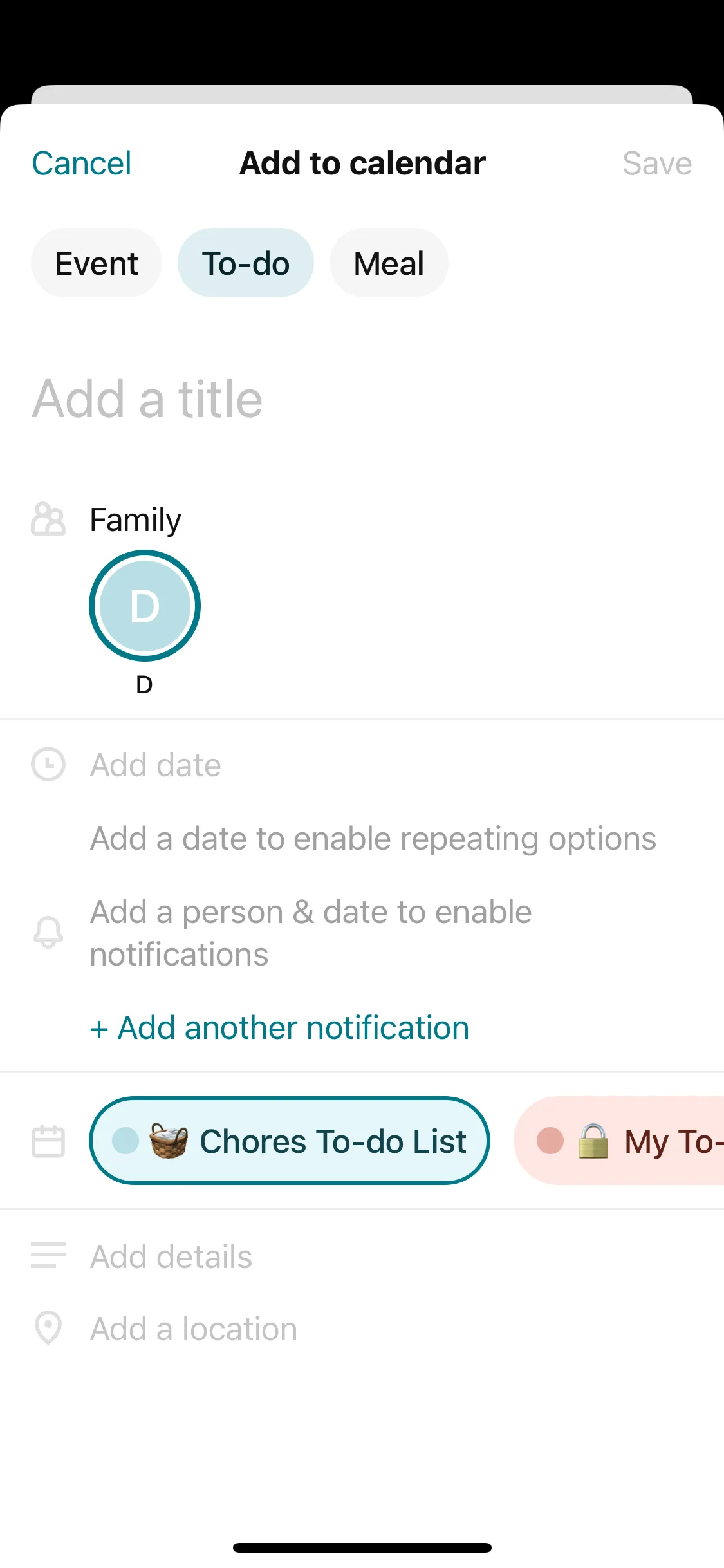Tap Add another notification link
The height and width of the screenshot is (1568, 724).
tap(280, 1028)
